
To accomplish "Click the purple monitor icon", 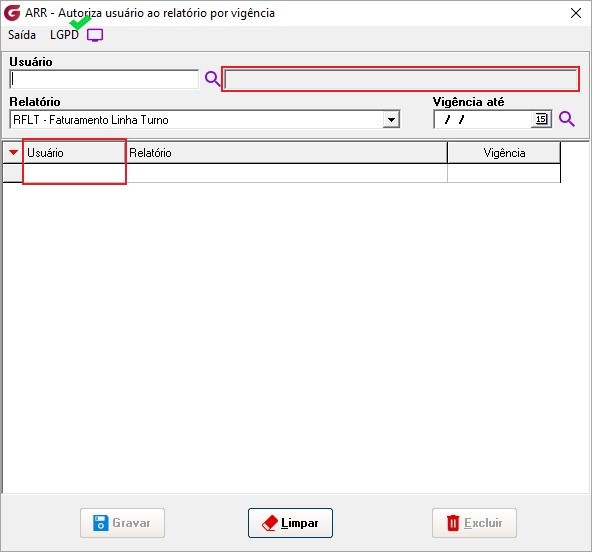I will (95, 35).
